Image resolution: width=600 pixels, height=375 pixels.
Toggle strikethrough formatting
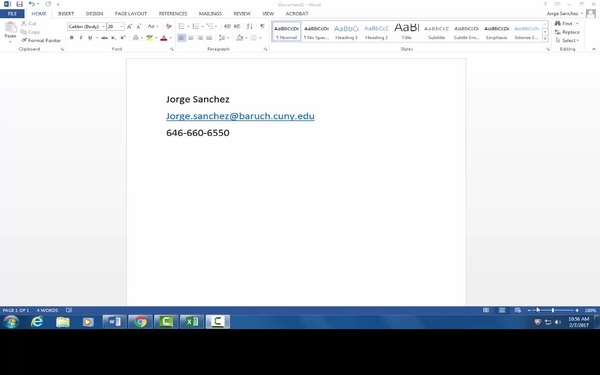coord(104,38)
